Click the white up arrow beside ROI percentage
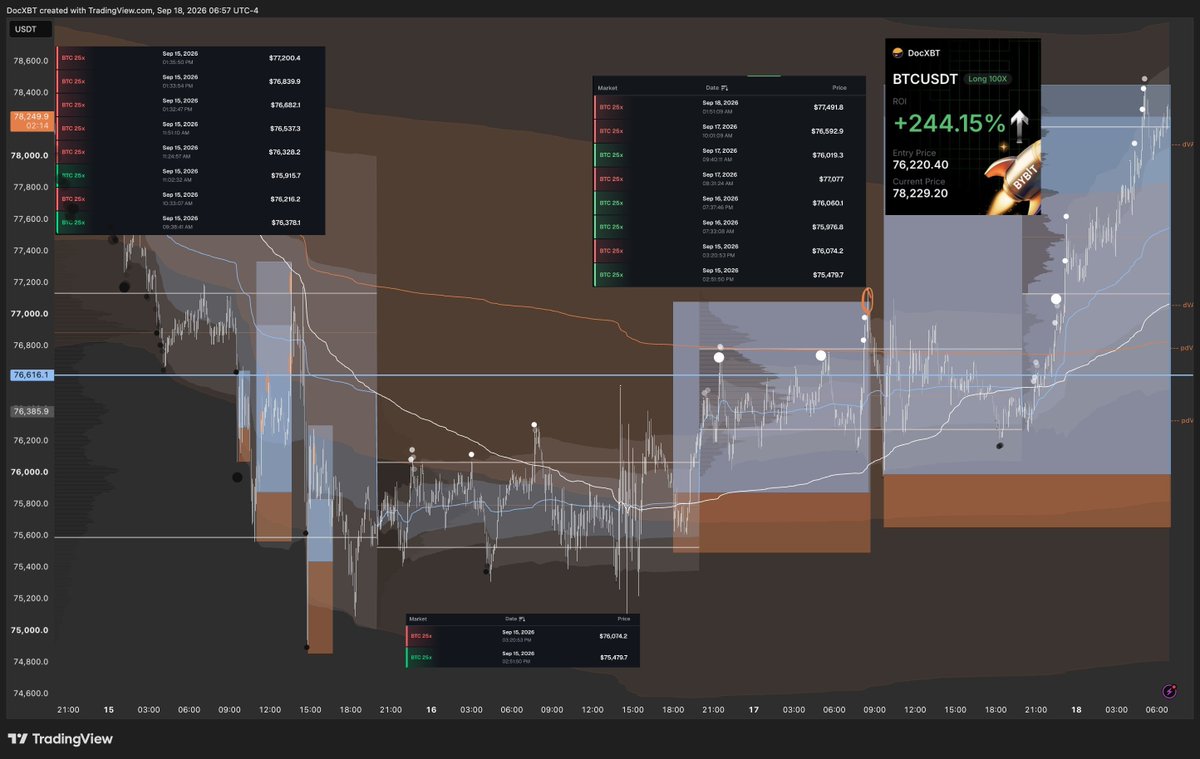 pyautogui.click(x=1018, y=123)
